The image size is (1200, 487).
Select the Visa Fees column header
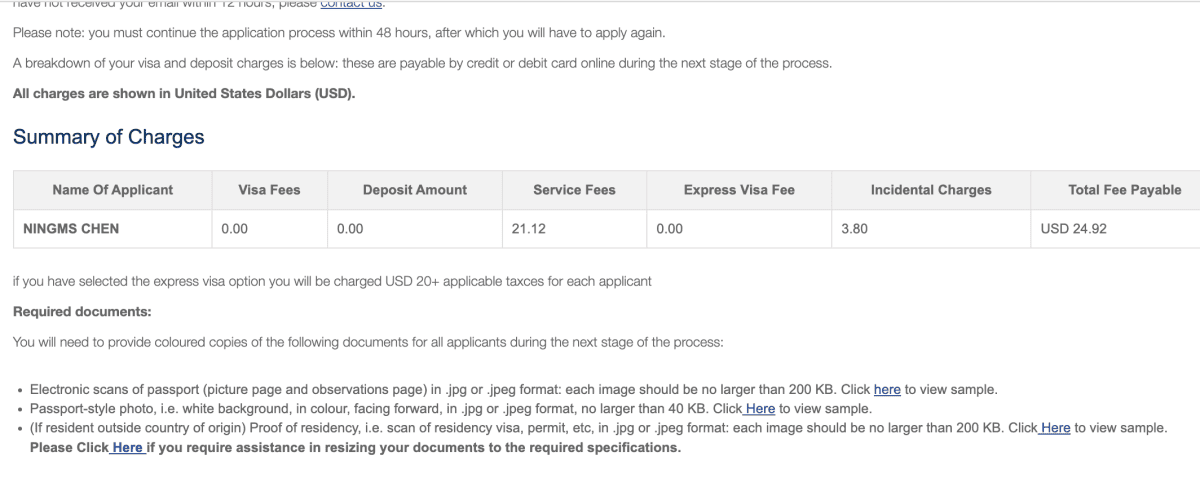(270, 189)
